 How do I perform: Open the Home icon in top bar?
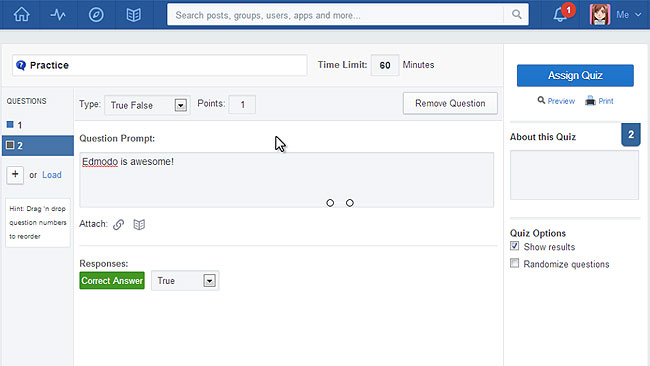tap(21, 15)
